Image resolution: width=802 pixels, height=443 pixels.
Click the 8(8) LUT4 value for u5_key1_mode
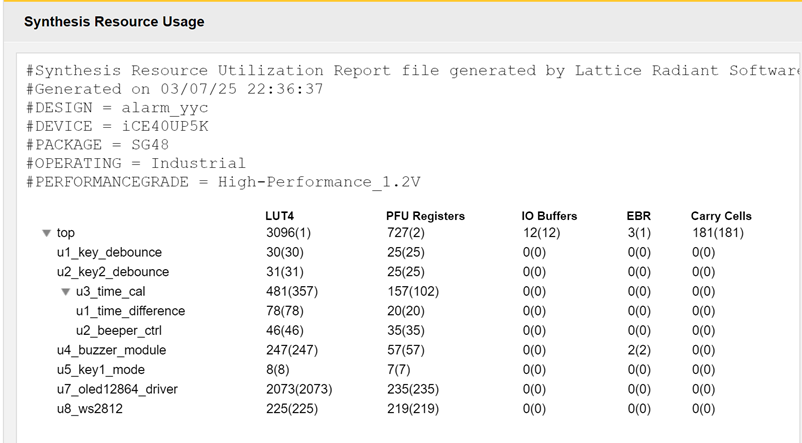(277, 369)
